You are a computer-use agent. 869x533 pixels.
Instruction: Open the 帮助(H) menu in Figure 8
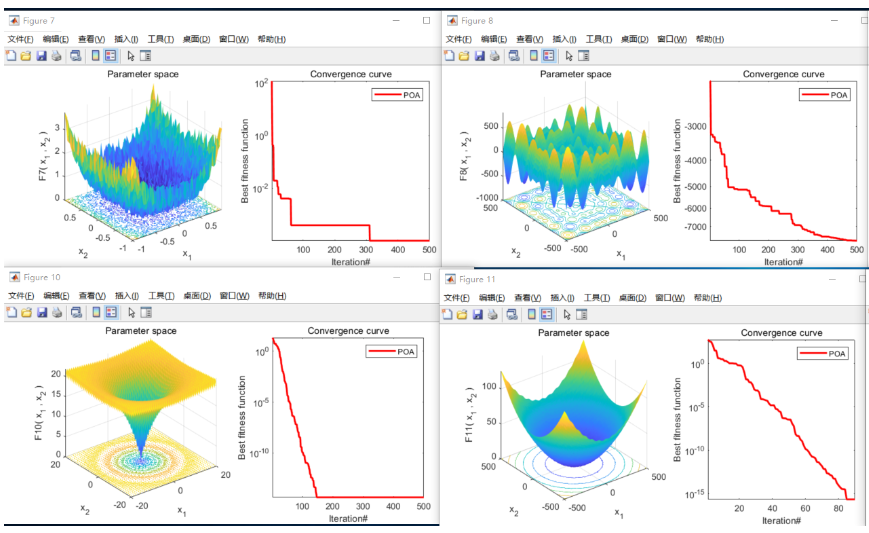point(709,39)
